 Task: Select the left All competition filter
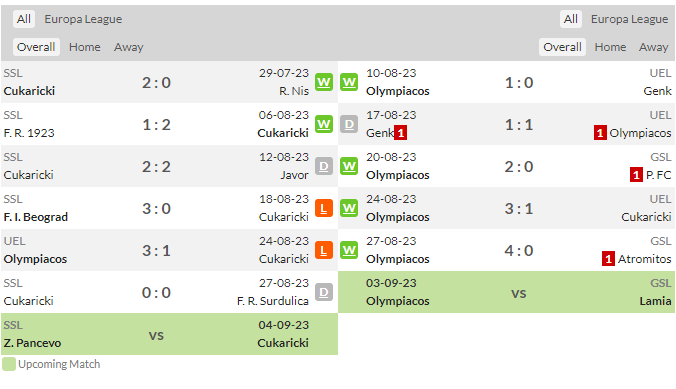click(24, 19)
